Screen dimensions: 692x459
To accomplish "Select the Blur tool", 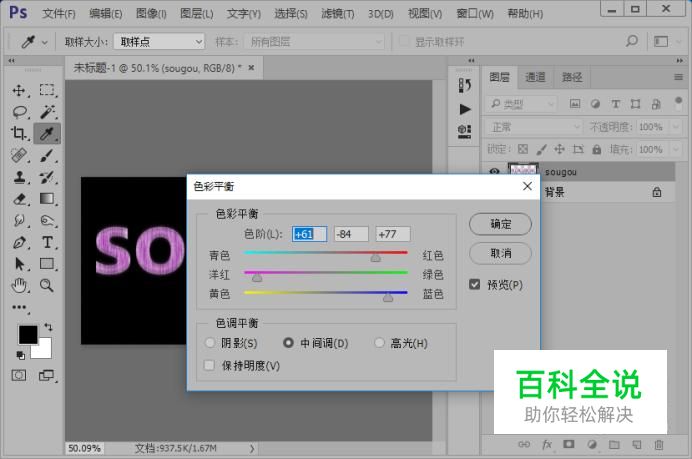I will (19, 220).
